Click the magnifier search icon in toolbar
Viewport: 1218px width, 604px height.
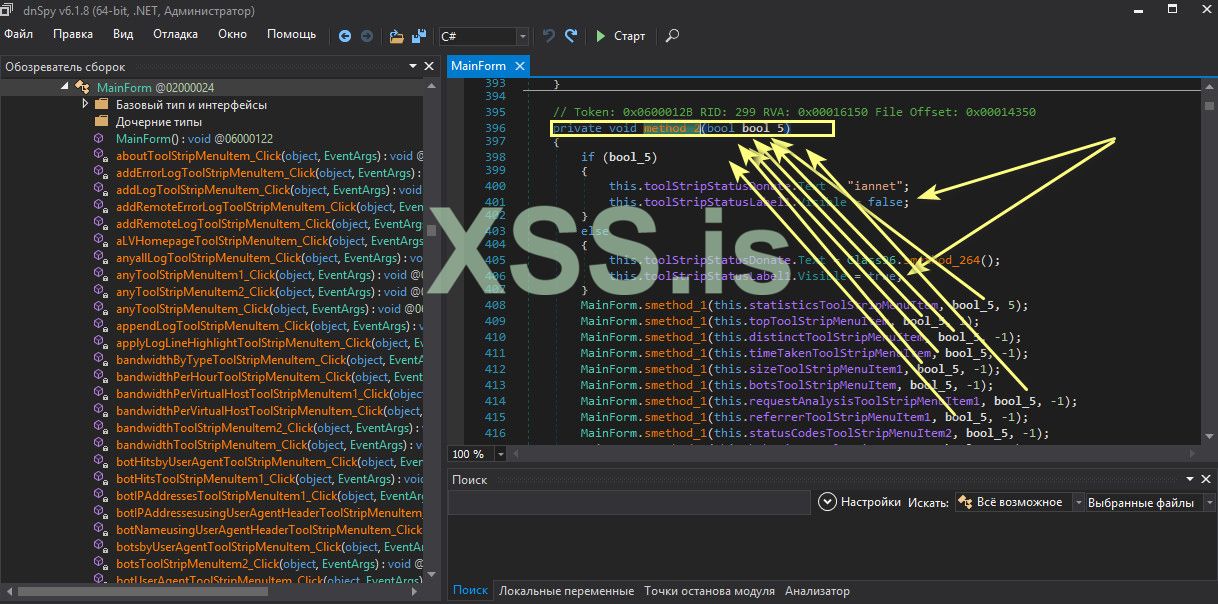point(672,36)
